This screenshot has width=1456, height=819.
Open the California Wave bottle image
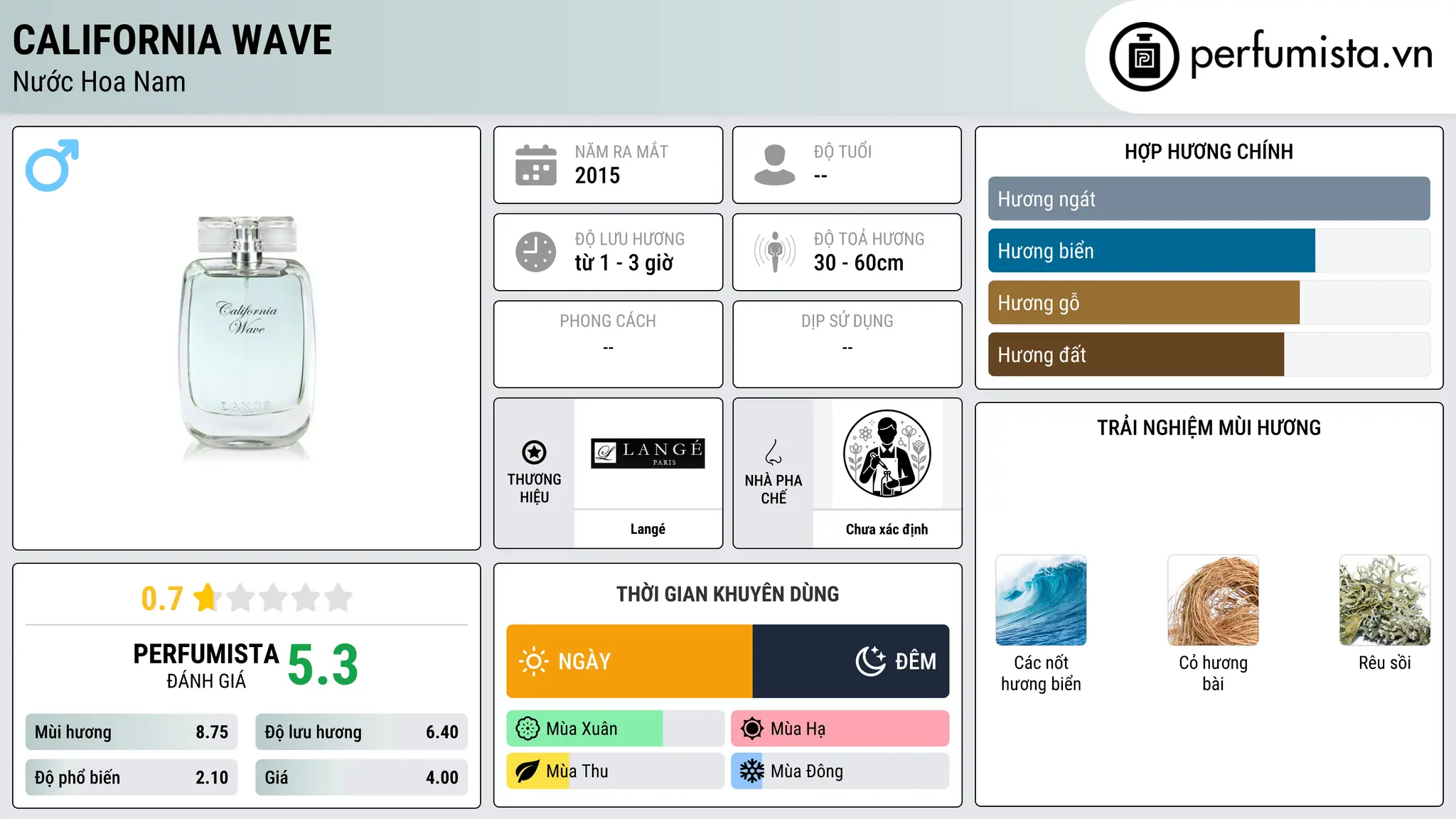click(x=246, y=338)
